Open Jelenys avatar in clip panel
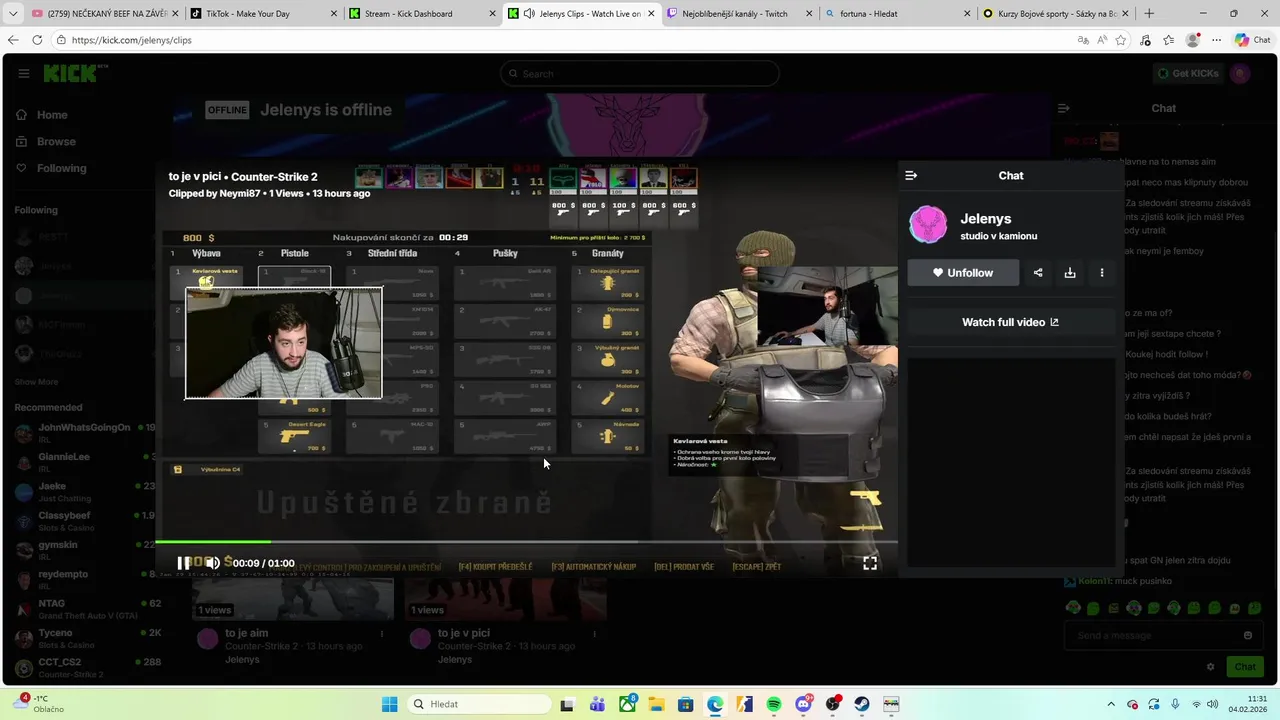 pos(928,225)
